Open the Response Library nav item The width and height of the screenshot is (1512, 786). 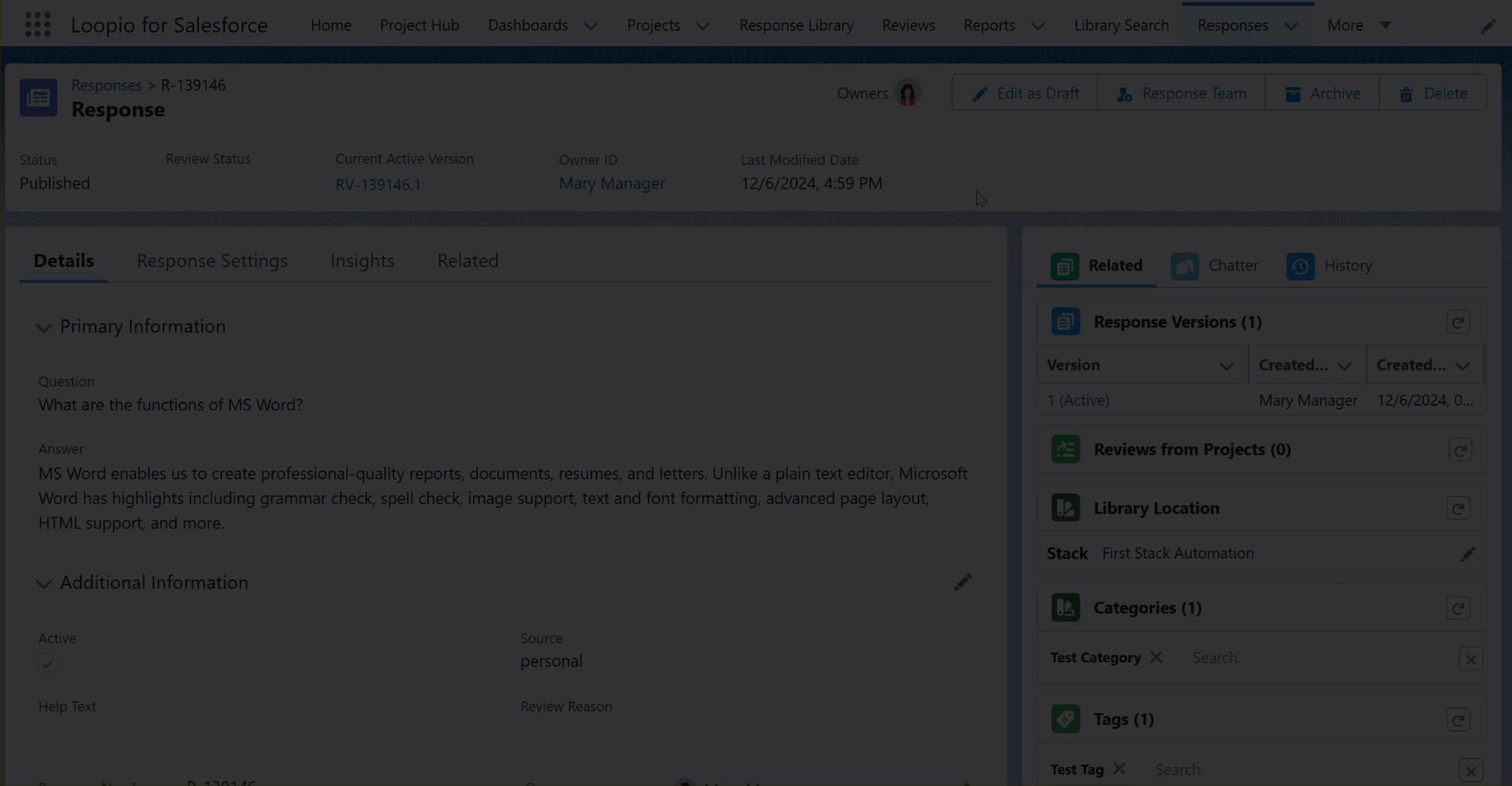796,25
